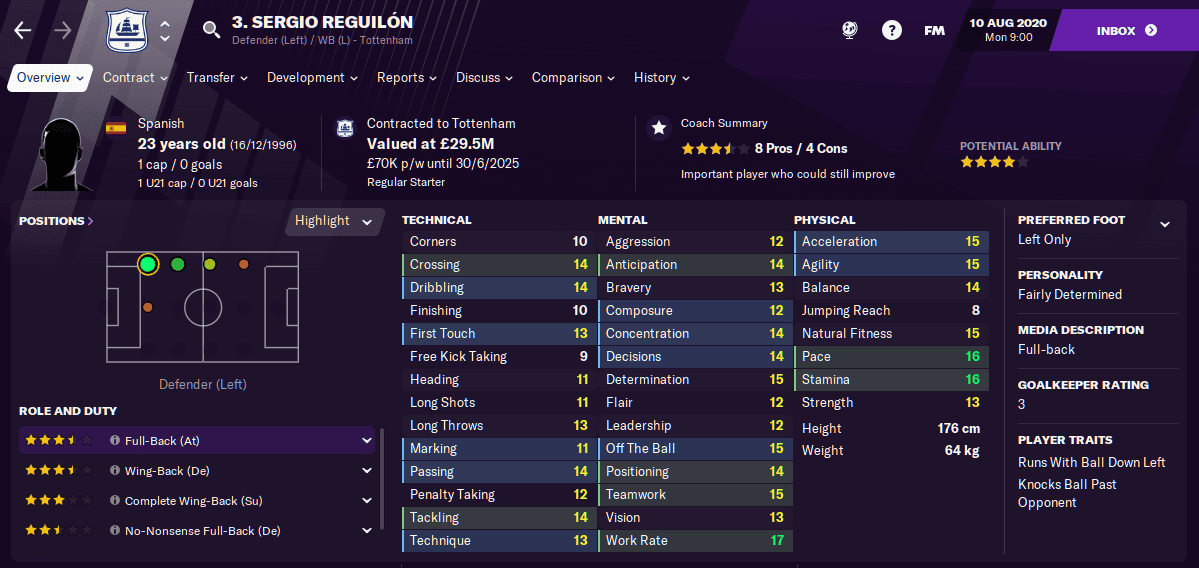Image resolution: width=1199 pixels, height=568 pixels.
Task: Select the bright green Defender Left position dot
Action: 148,265
